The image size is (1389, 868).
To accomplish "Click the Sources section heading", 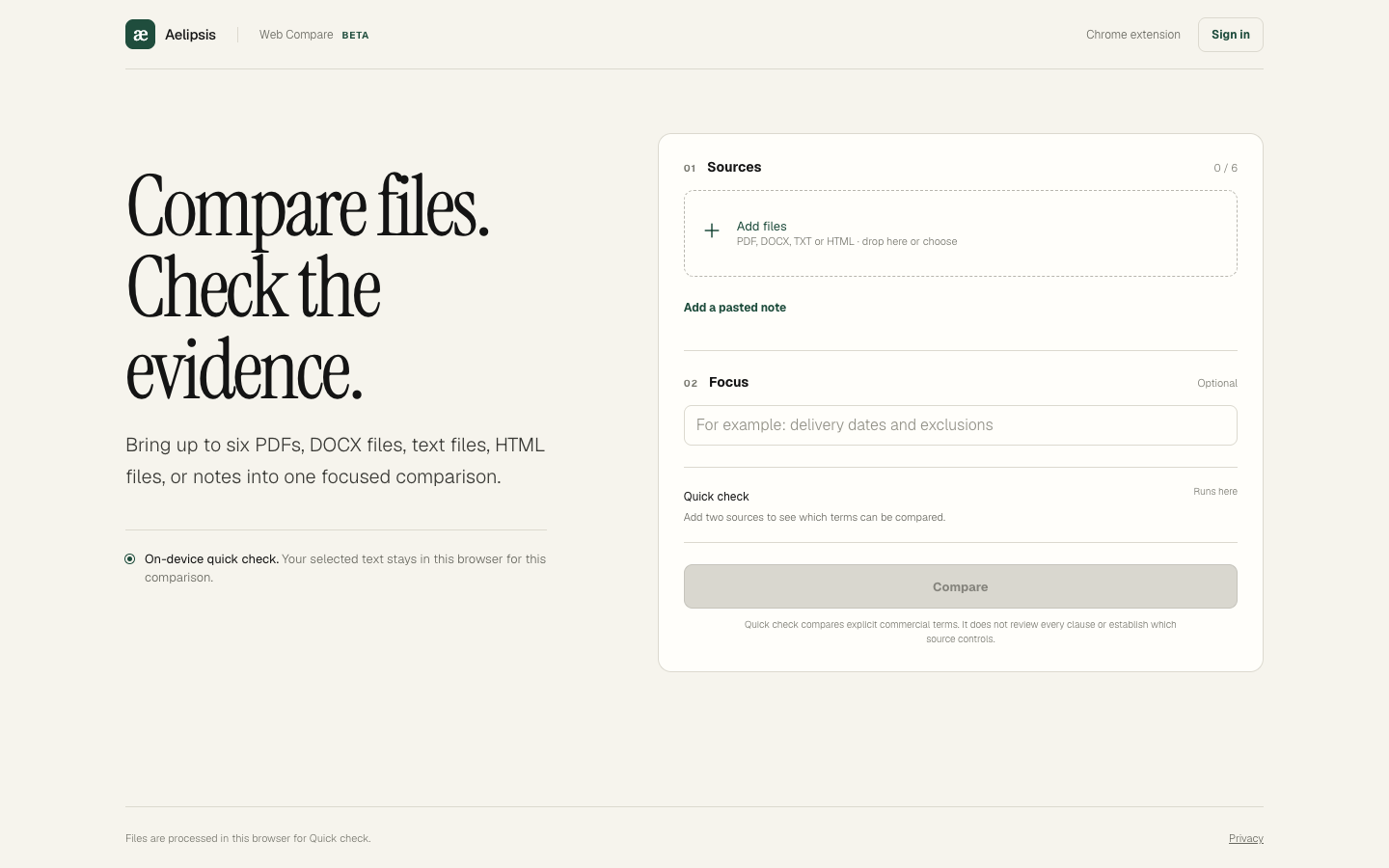I will coord(734,167).
